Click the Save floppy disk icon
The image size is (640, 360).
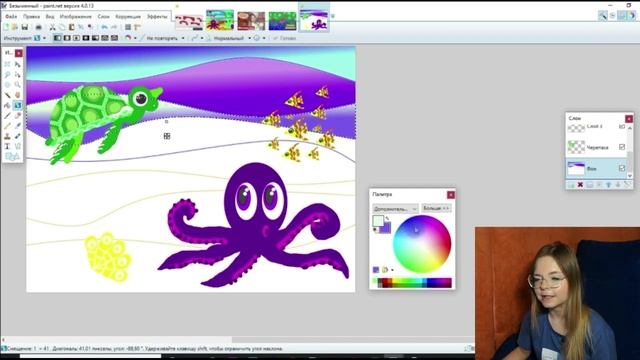point(24,27)
